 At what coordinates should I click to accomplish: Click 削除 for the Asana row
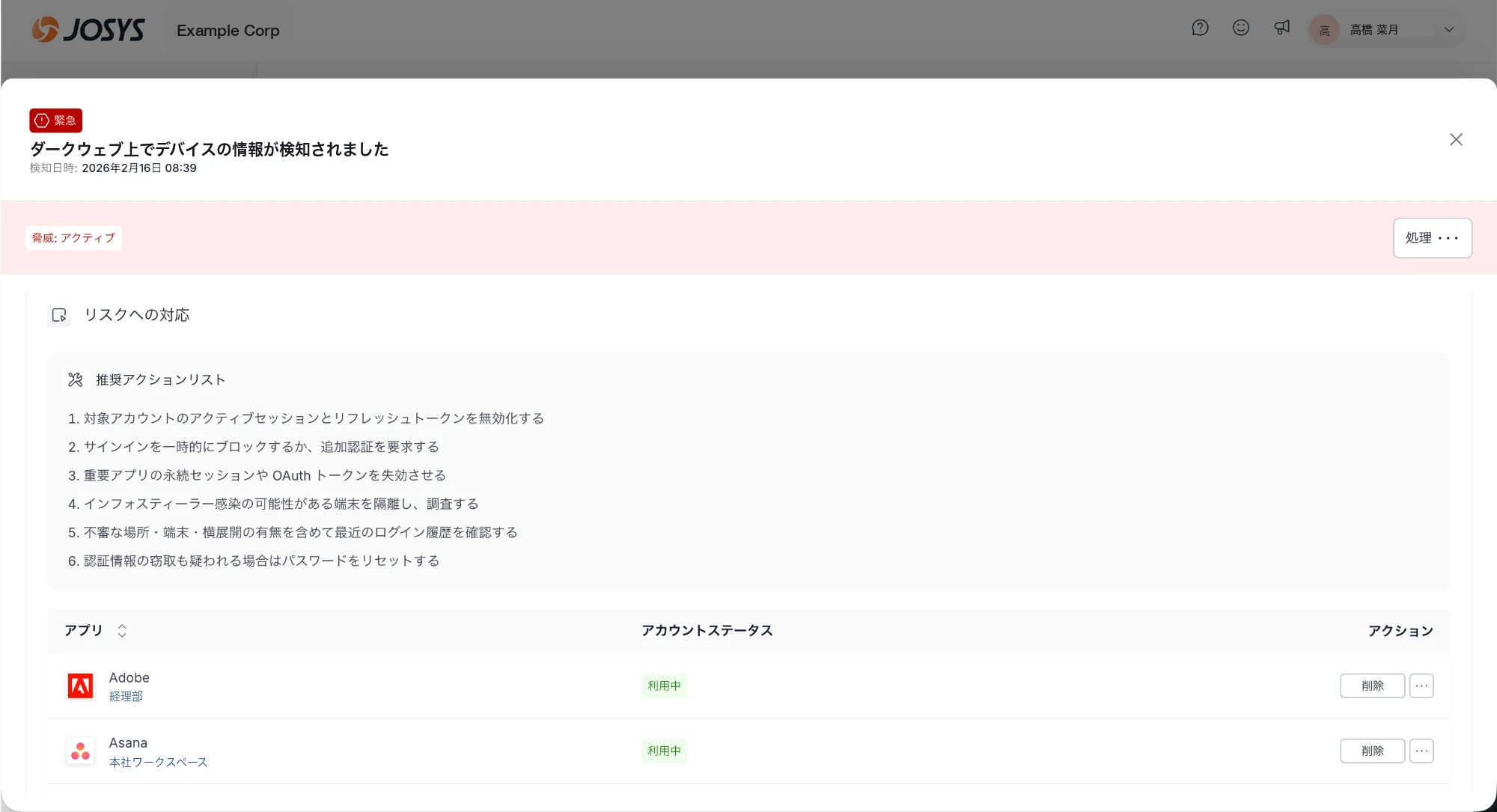(1372, 751)
